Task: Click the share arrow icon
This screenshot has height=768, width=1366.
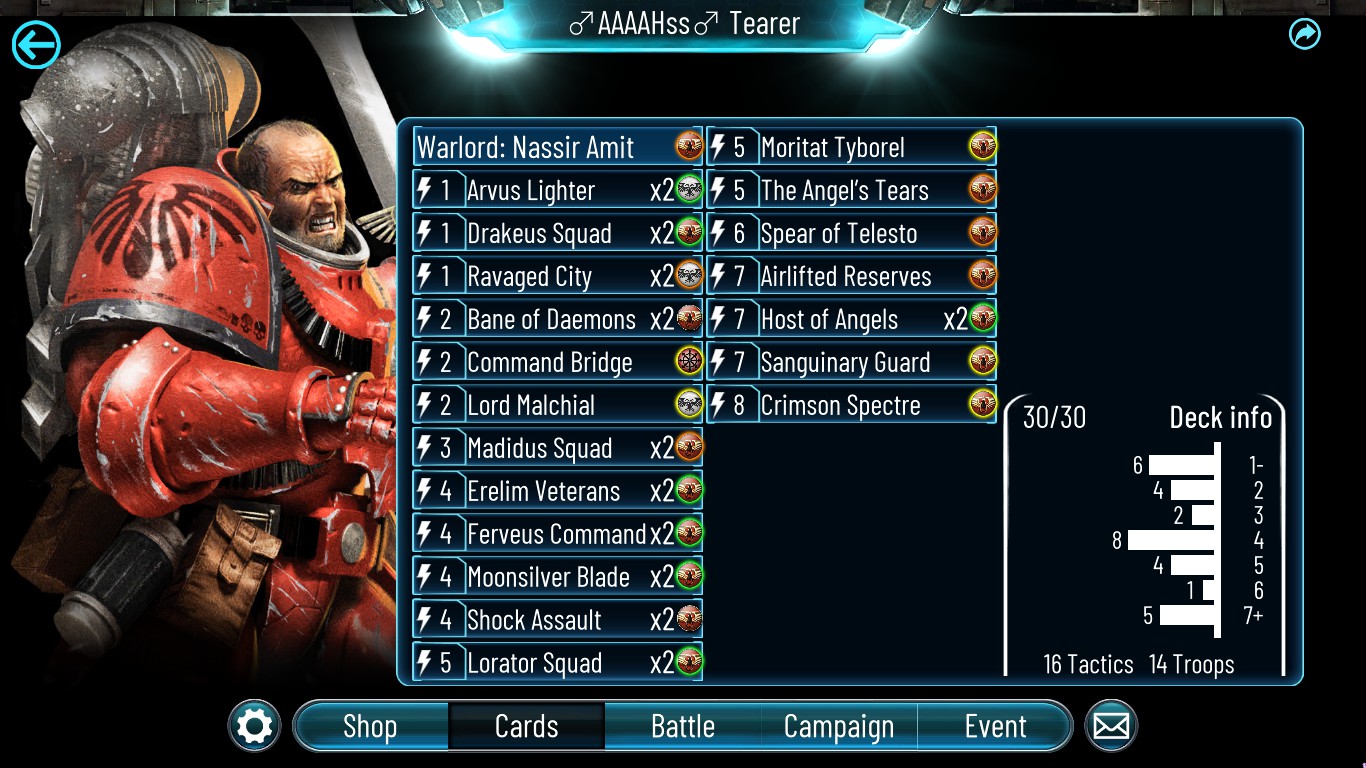Action: (x=1305, y=35)
